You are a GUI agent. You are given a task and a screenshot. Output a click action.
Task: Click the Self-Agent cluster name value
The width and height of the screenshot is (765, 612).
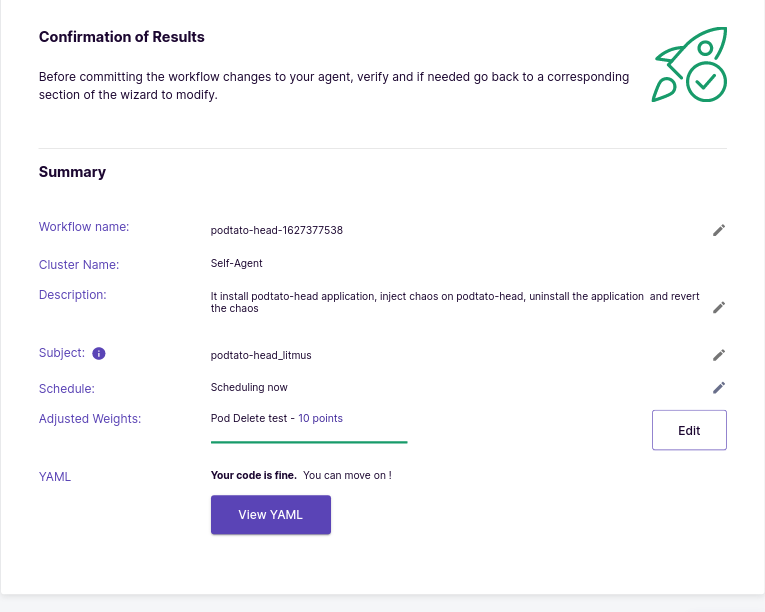pos(237,264)
